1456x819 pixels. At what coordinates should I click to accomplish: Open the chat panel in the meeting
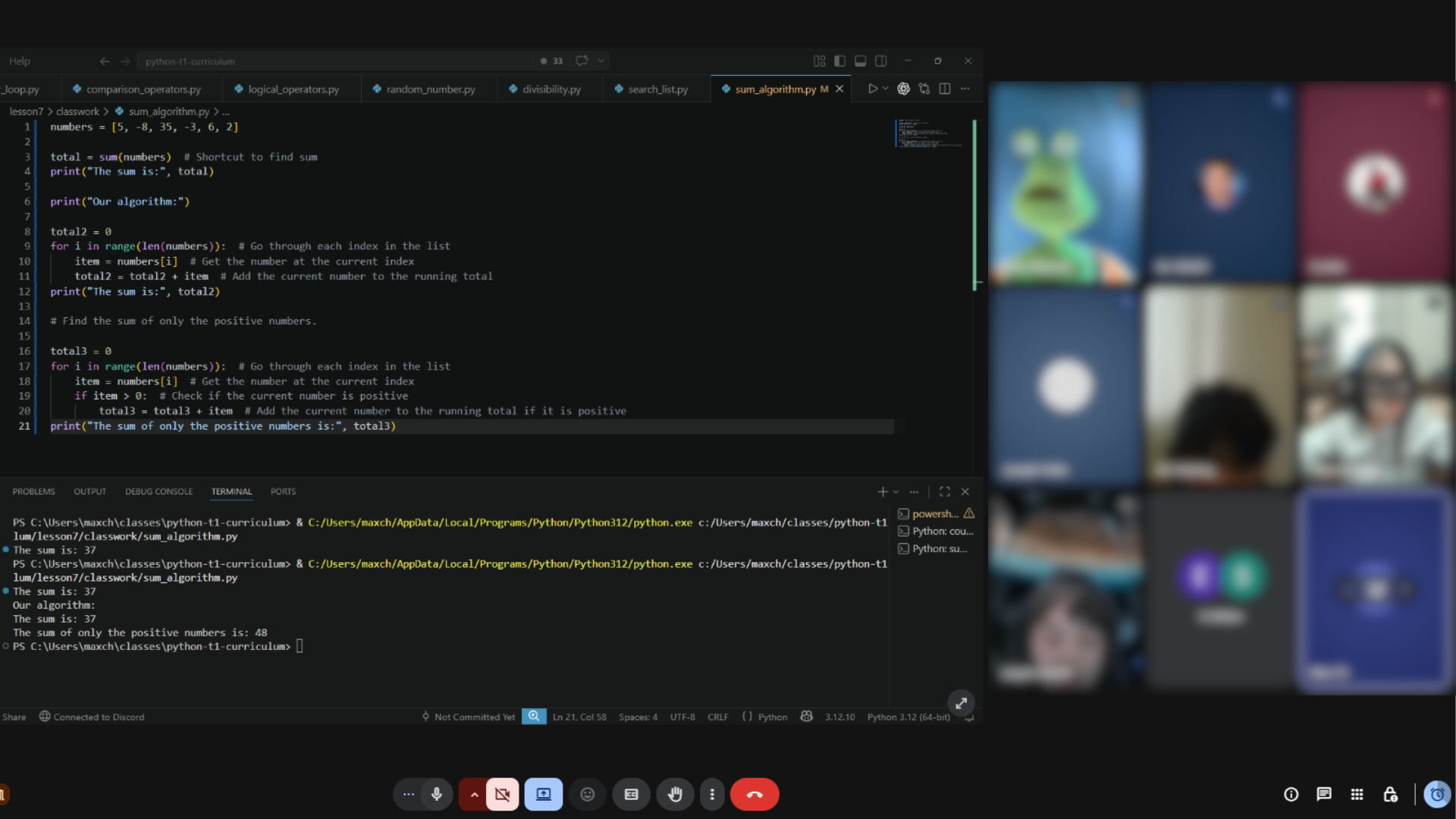[1323, 794]
